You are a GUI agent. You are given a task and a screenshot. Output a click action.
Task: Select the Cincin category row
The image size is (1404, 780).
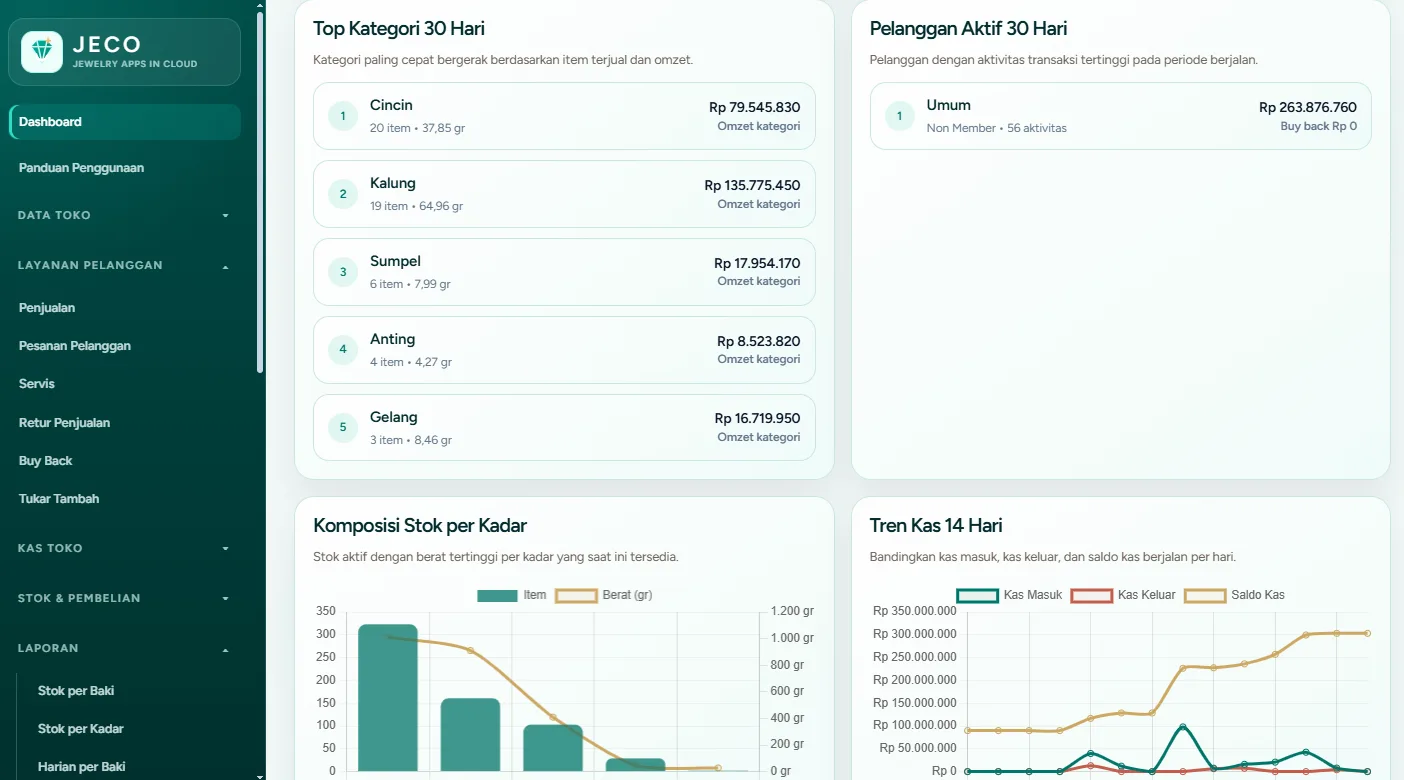tap(564, 116)
